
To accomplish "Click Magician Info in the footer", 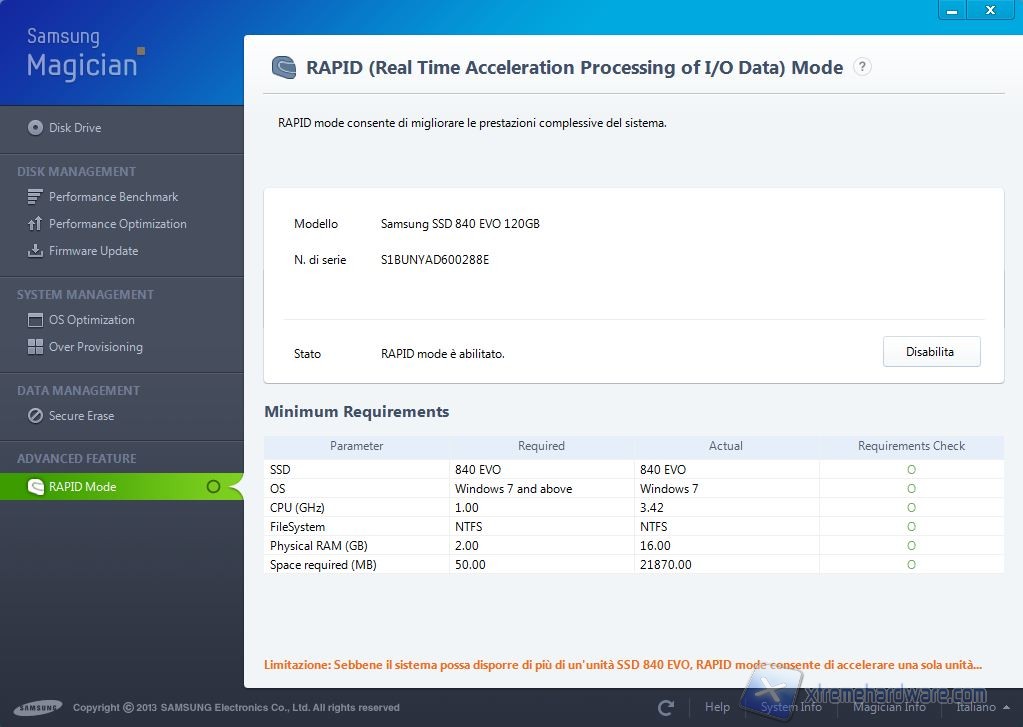I will coord(889,707).
